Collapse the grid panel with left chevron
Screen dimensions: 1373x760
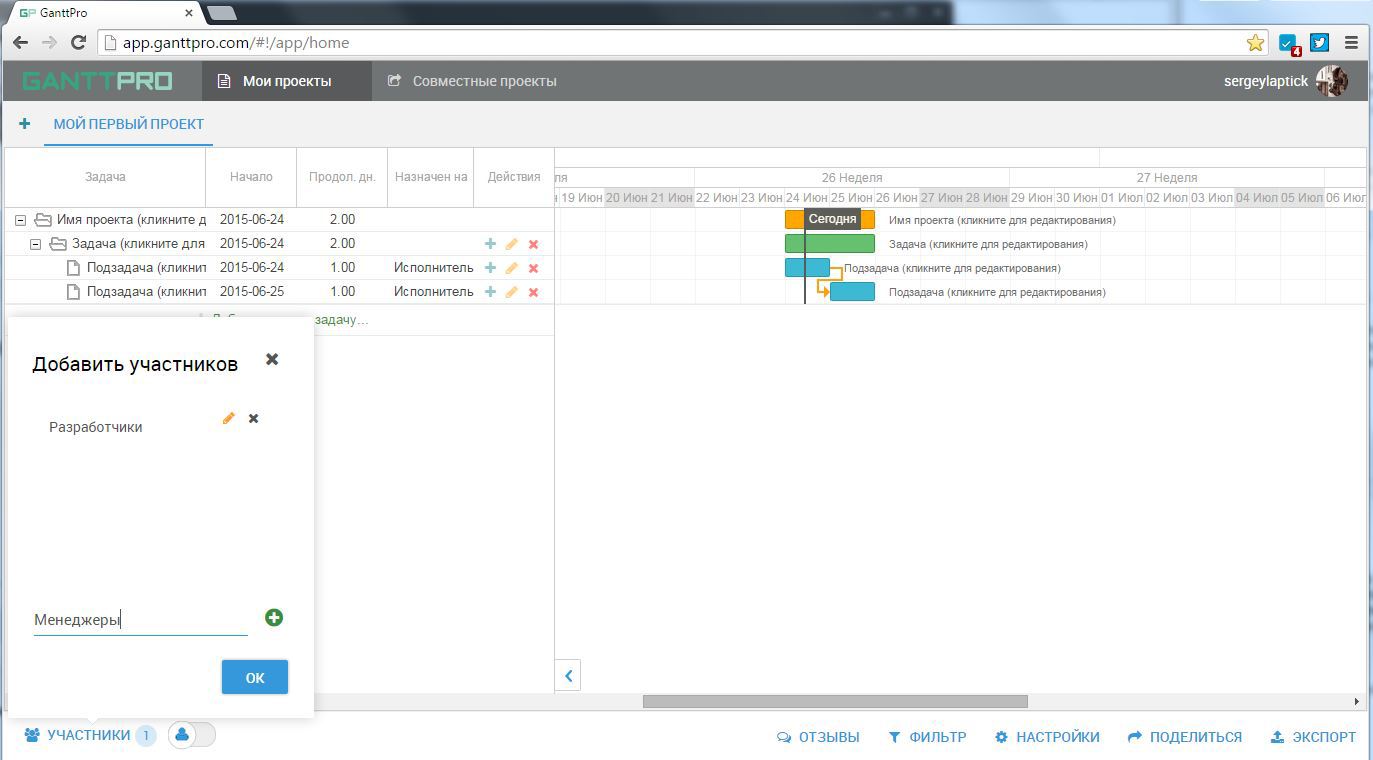[x=568, y=676]
